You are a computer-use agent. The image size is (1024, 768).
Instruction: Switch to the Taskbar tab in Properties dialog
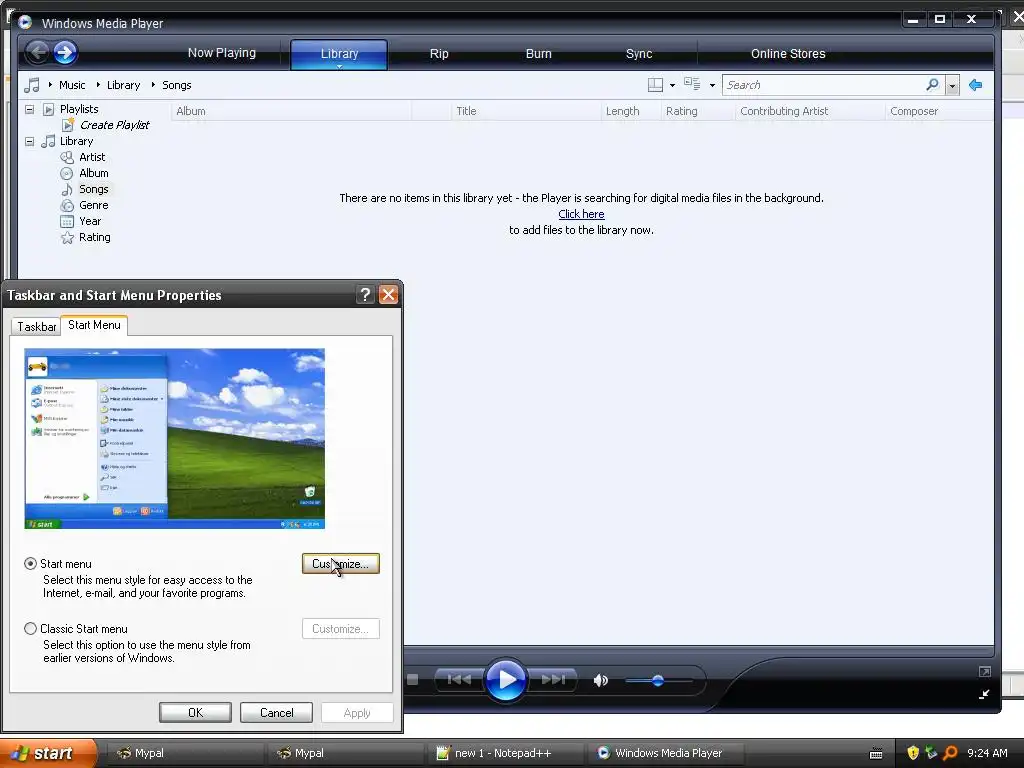coord(37,327)
